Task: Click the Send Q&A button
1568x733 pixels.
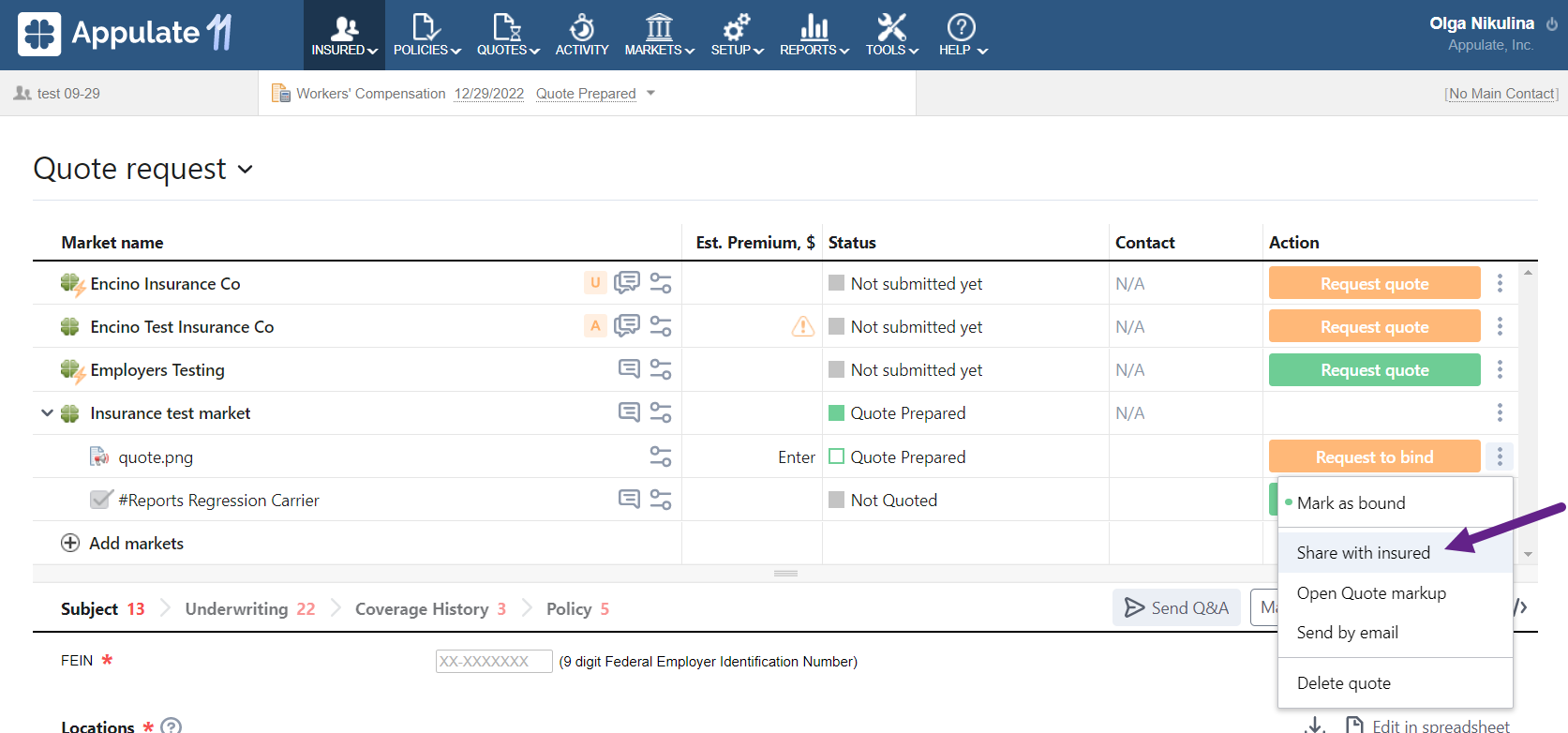Action: tap(1176, 607)
